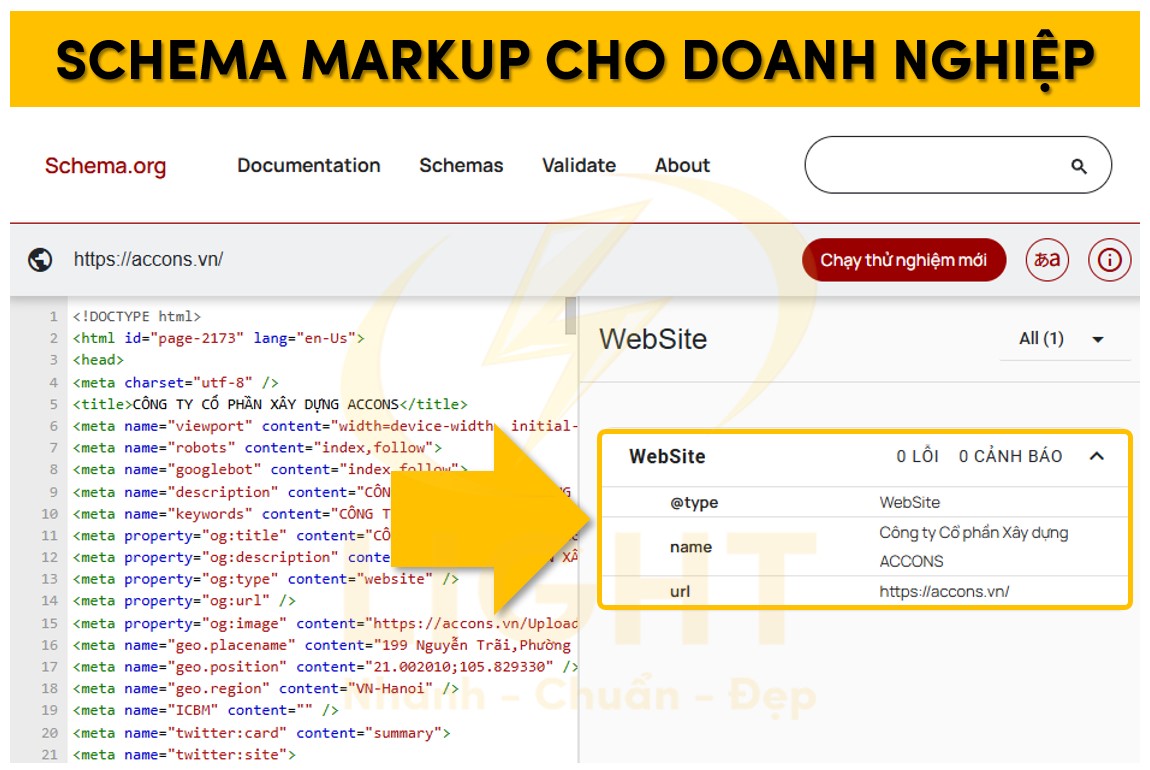1150x770 pixels.
Task: Open the Validate menu item
Action: (x=579, y=165)
